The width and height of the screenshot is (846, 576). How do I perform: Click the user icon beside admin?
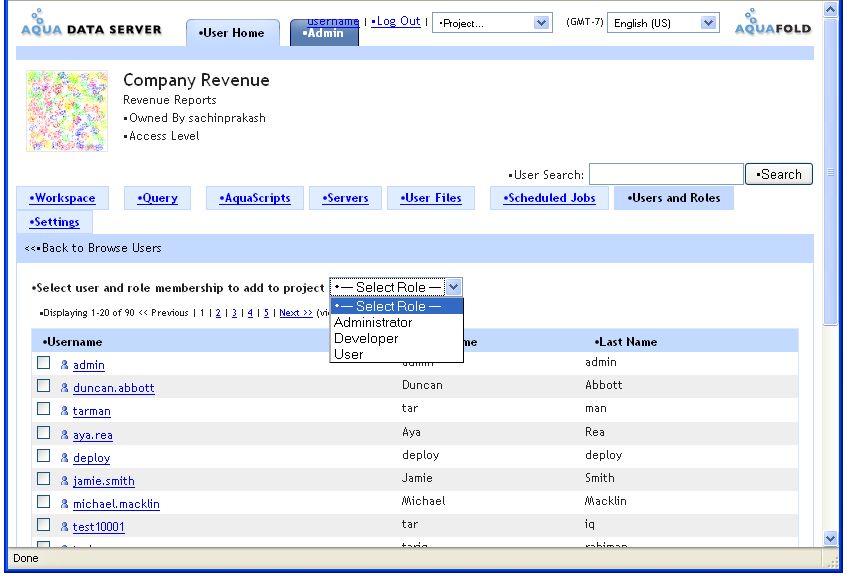pos(64,365)
